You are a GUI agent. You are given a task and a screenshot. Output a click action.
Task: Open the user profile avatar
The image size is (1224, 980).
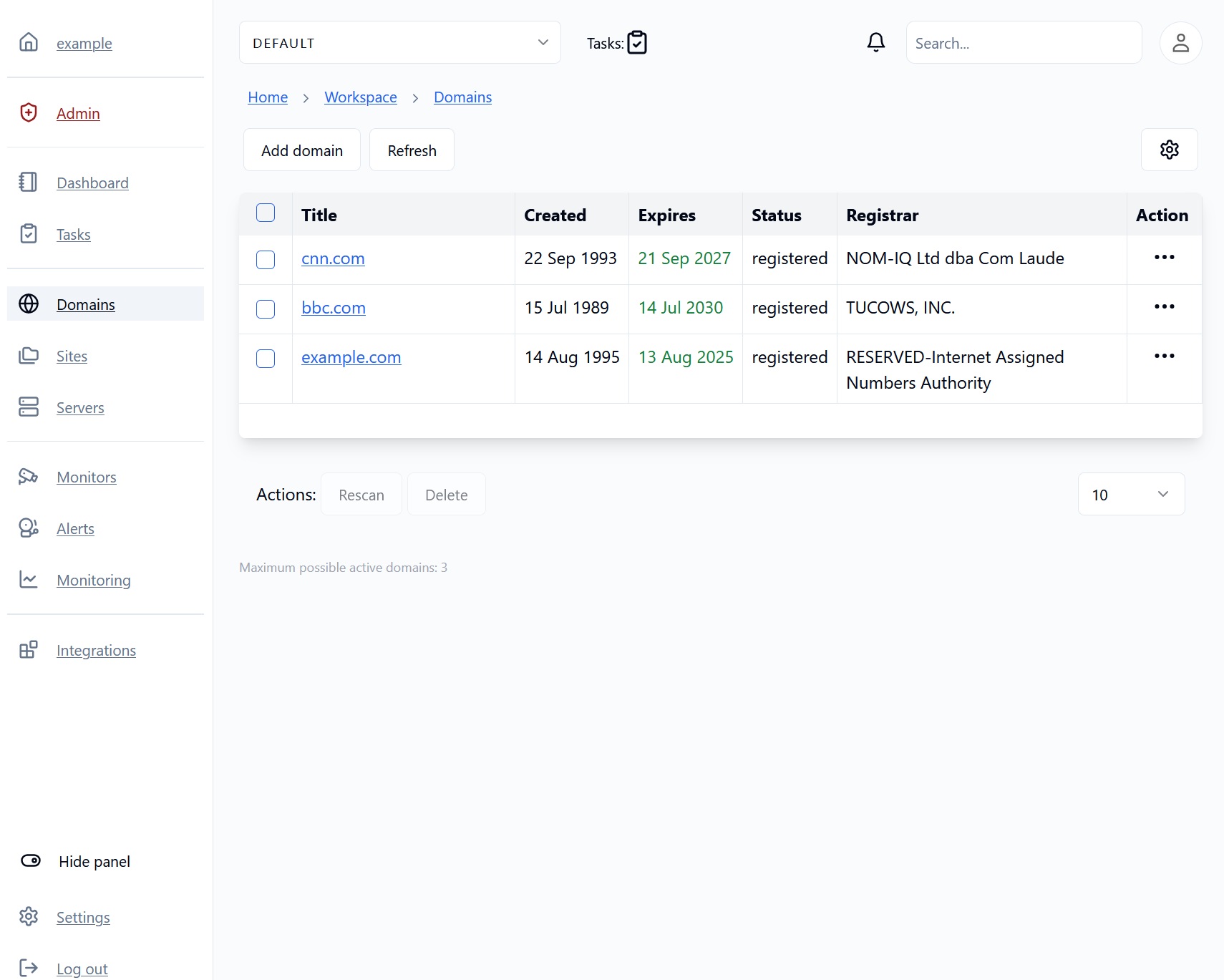(x=1181, y=43)
